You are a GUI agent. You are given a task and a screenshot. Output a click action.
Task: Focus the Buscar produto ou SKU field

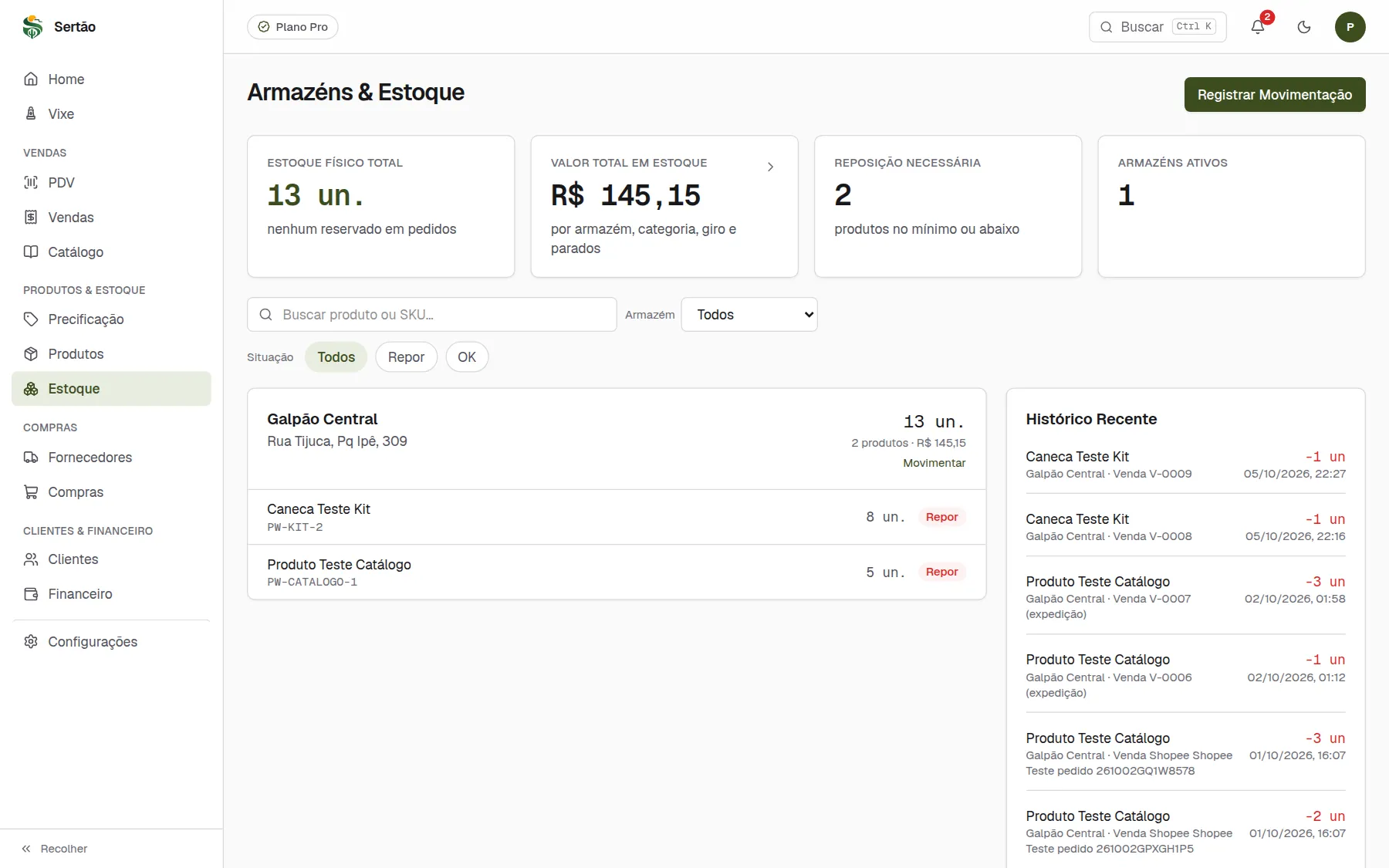[x=432, y=315]
